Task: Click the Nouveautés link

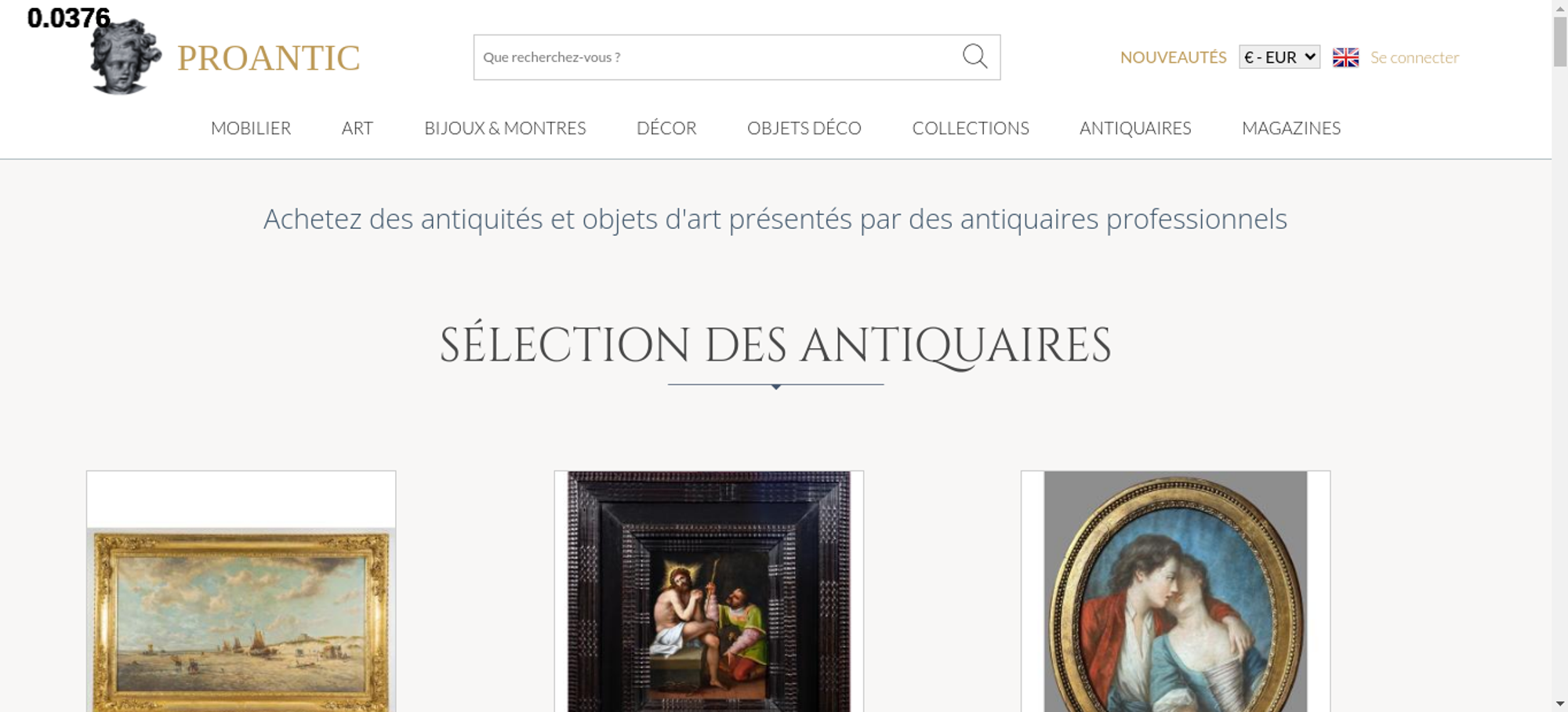Action: 1173,57
